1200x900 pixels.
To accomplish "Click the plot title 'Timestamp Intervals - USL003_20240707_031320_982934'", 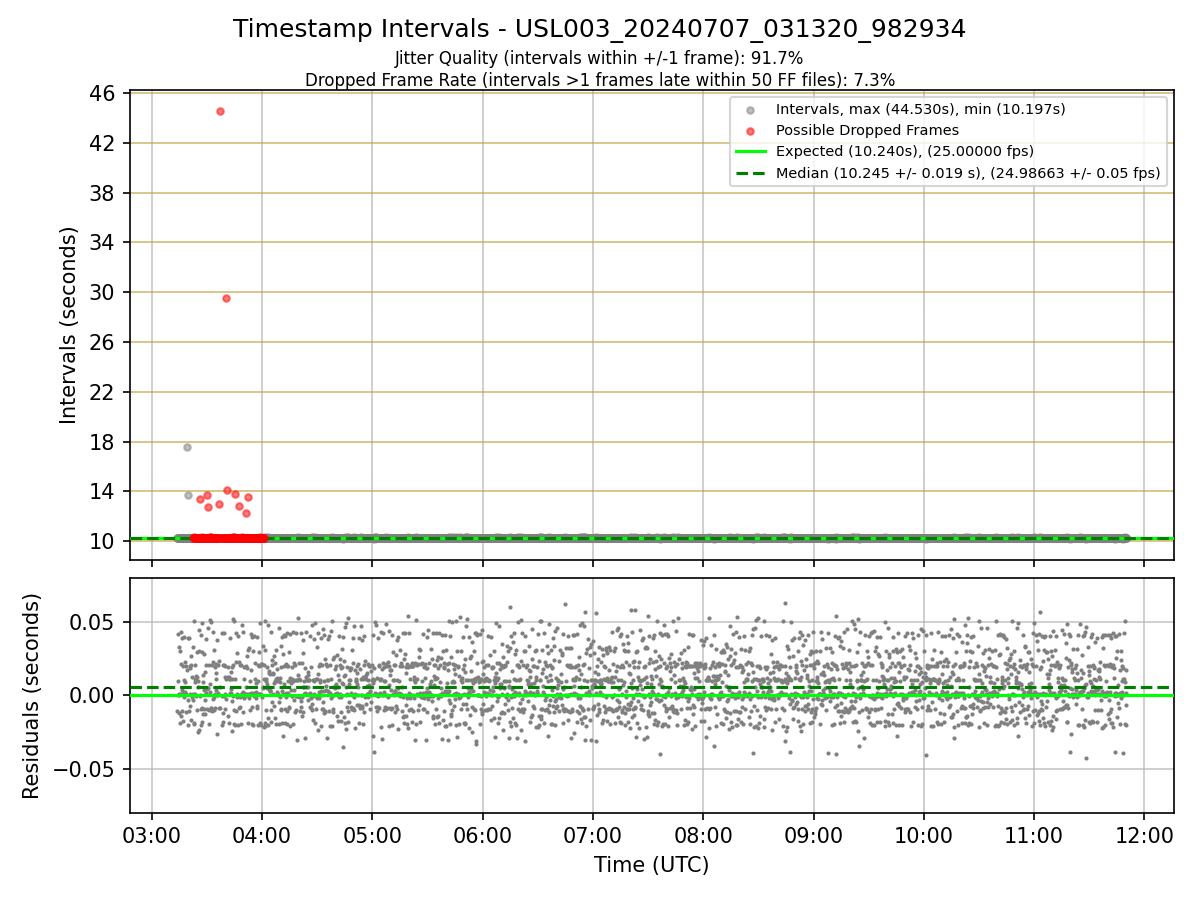I will [x=599, y=29].
